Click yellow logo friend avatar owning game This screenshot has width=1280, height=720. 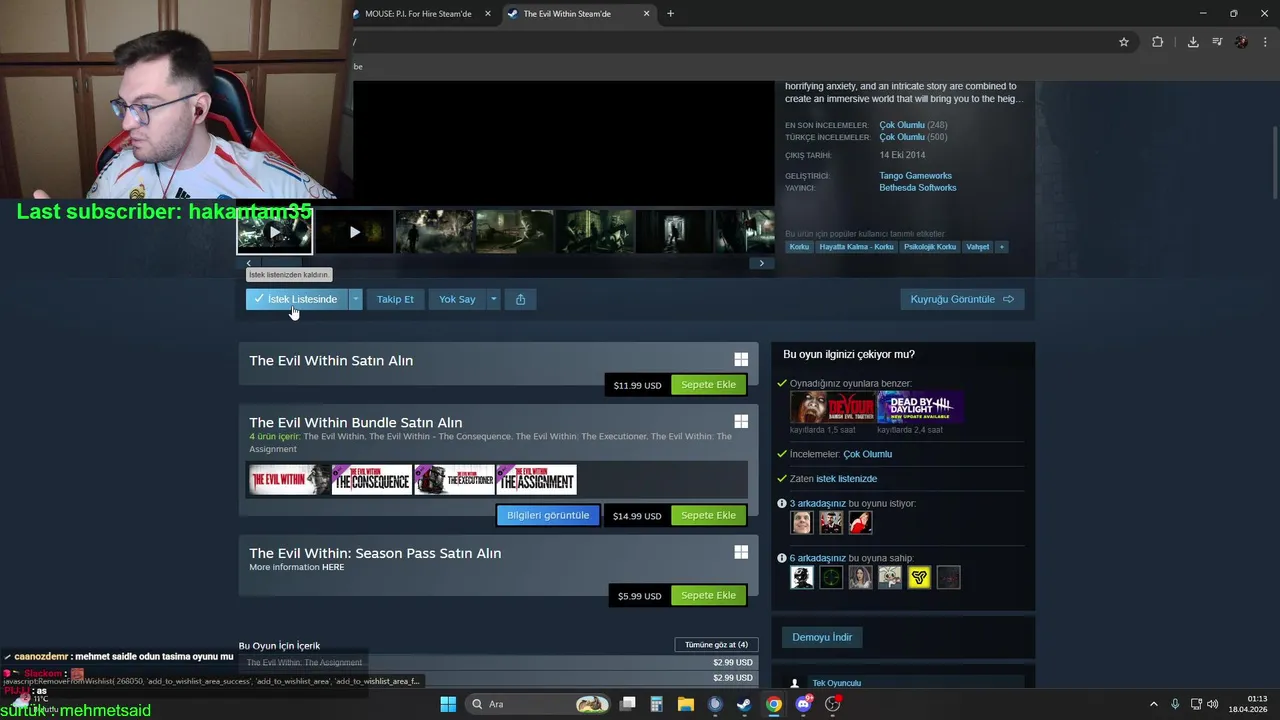pyautogui.click(x=919, y=577)
